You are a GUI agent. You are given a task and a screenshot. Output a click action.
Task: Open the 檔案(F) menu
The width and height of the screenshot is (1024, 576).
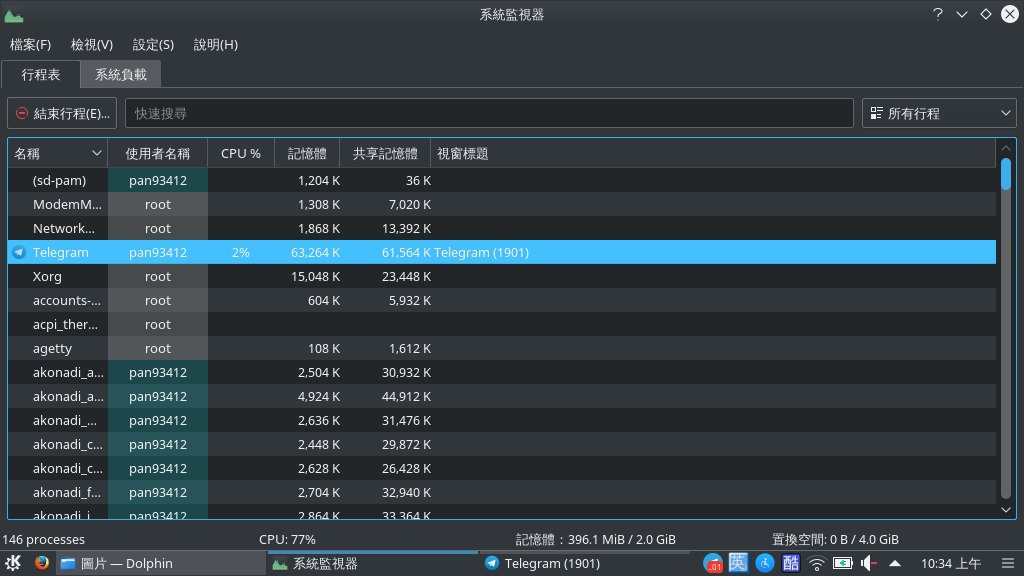pos(30,44)
